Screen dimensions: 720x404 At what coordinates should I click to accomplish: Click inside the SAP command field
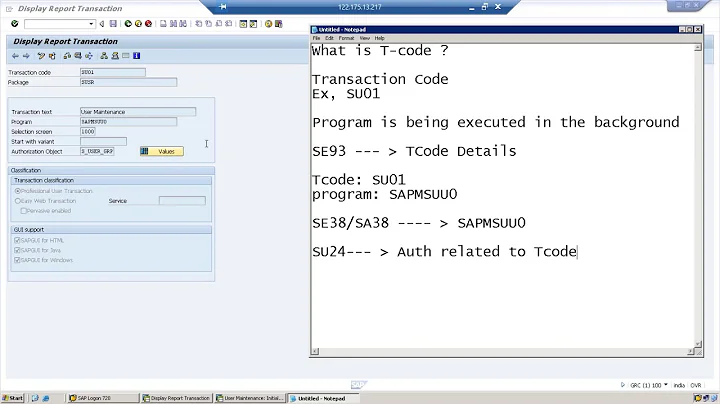56,24
